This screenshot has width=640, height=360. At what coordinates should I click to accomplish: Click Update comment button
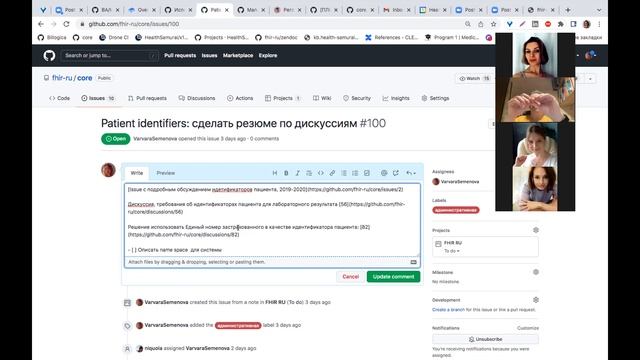point(393,277)
